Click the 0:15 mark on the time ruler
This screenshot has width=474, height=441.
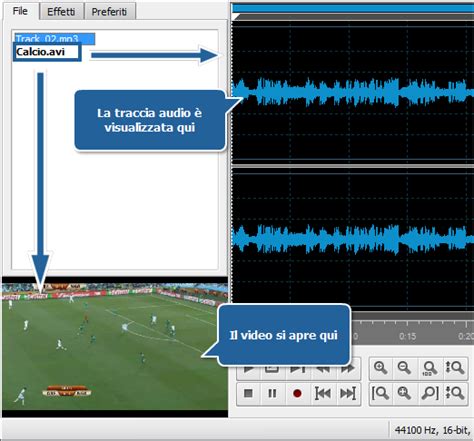[x=407, y=336]
